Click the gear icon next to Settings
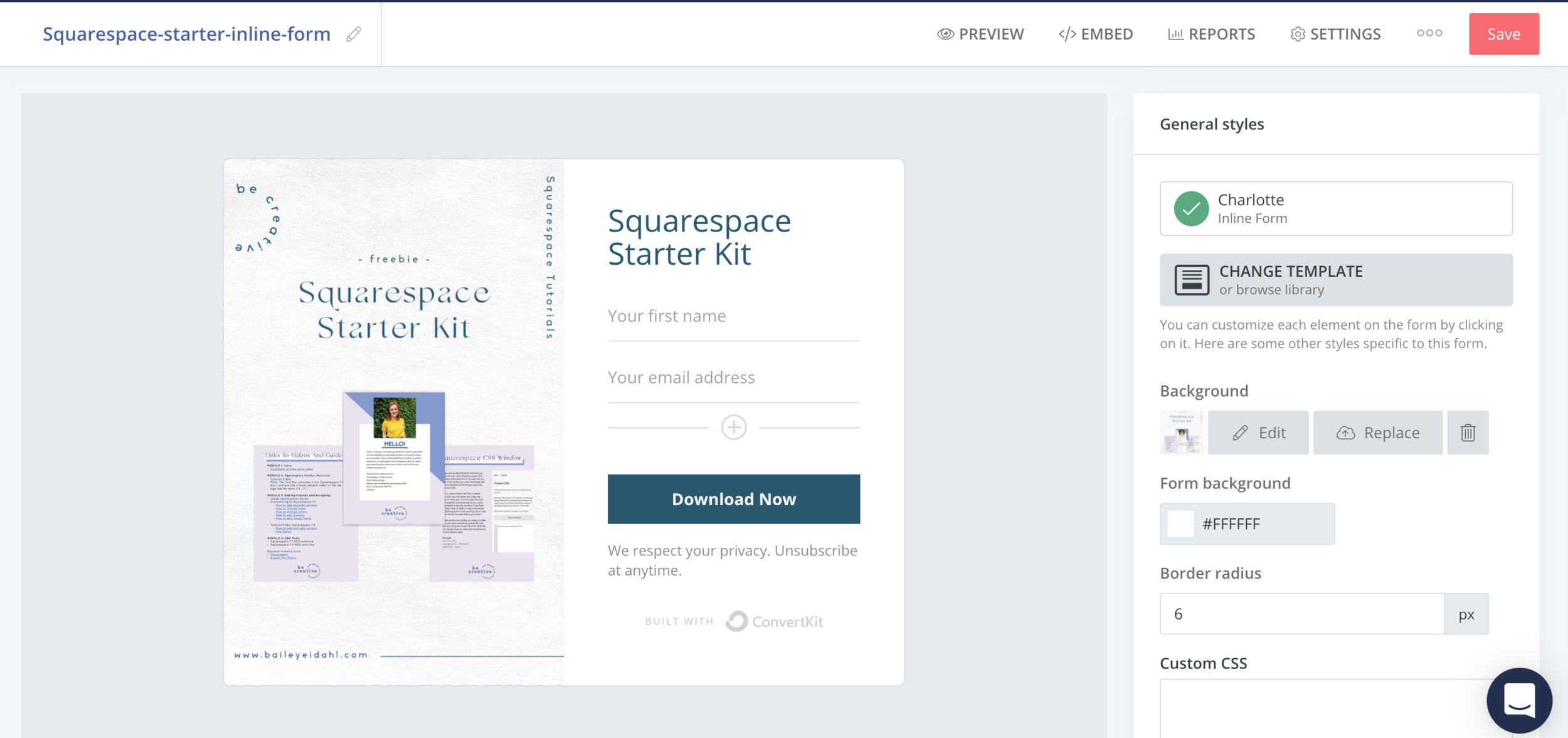The image size is (1568, 738). click(1298, 34)
